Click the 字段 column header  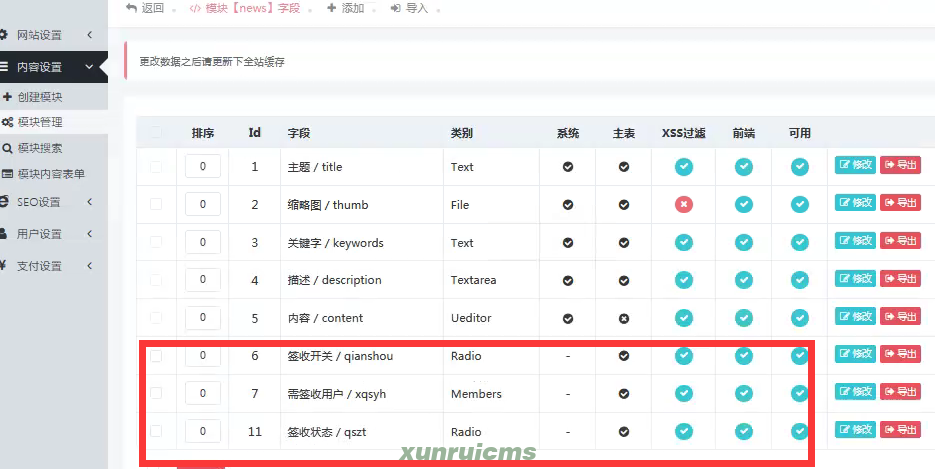click(299, 133)
